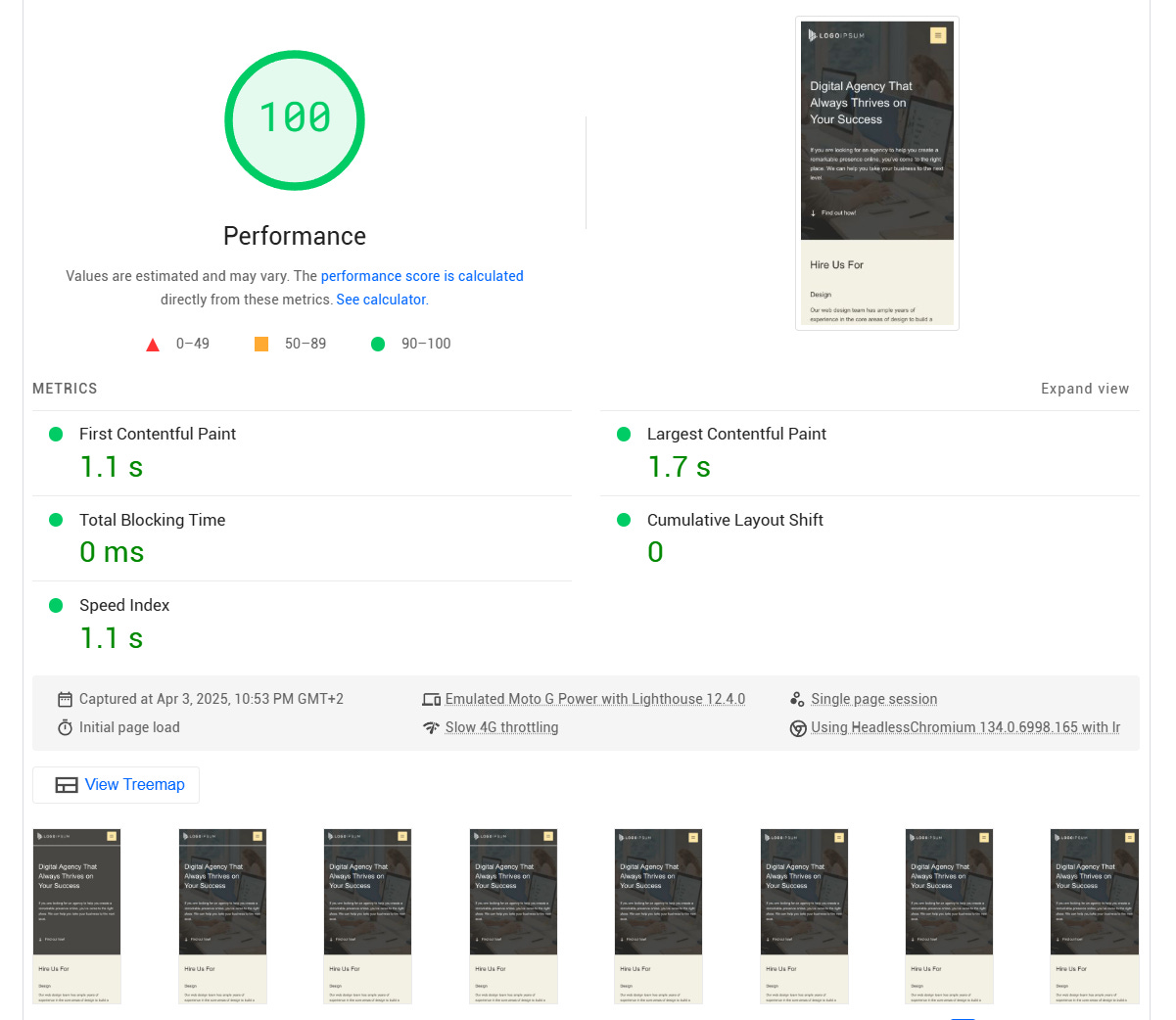Click 'Emulated Moto G Power with Lighthouse 12.4.0'
Viewport: 1176px width, 1020px height.
[x=595, y=699]
